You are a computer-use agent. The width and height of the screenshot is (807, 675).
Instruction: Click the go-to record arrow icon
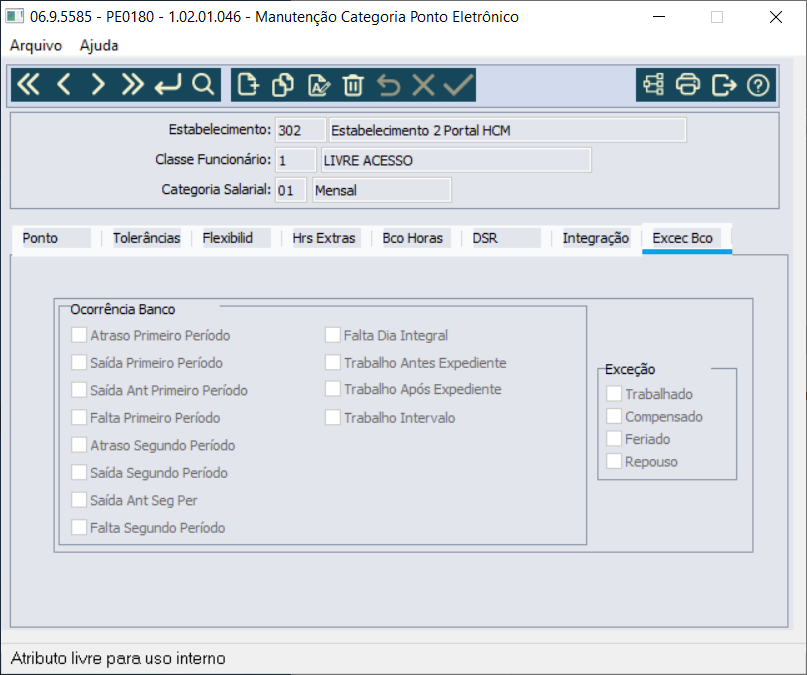[x=168, y=84]
